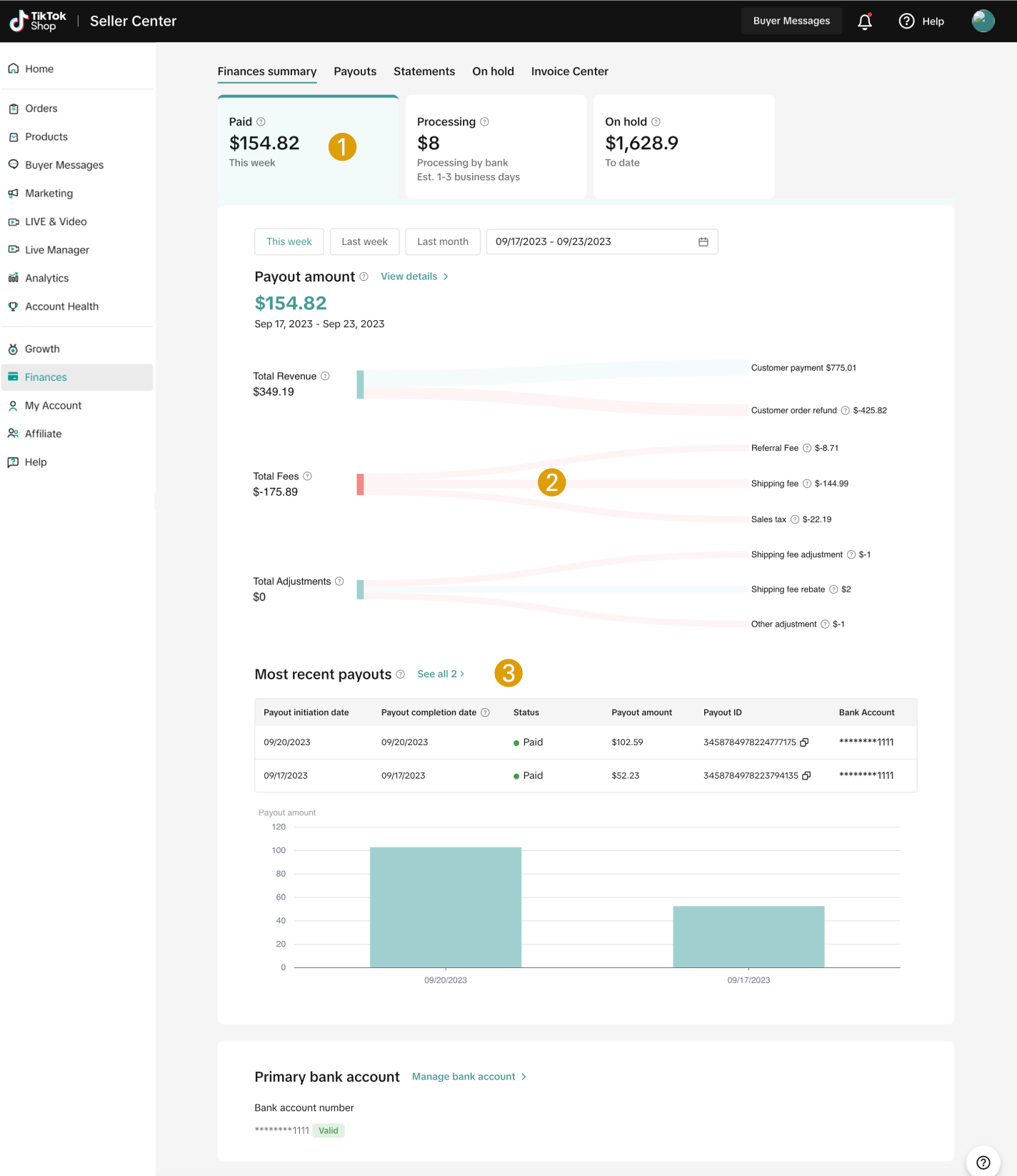The image size is (1017, 1176).
Task: Open the Invoice Center tab
Action: pyautogui.click(x=569, y=71)
